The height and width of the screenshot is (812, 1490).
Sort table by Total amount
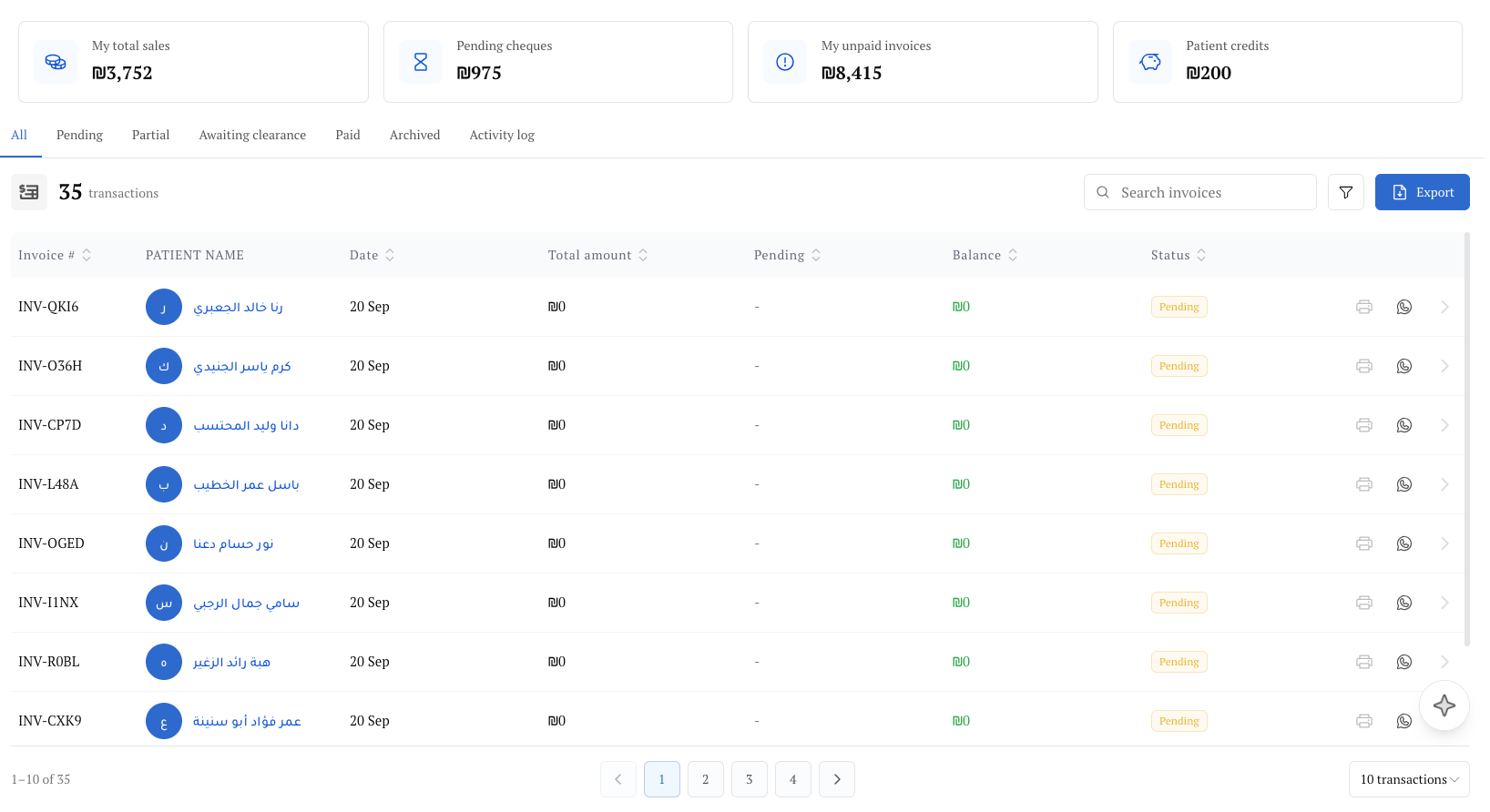(597, 255)
